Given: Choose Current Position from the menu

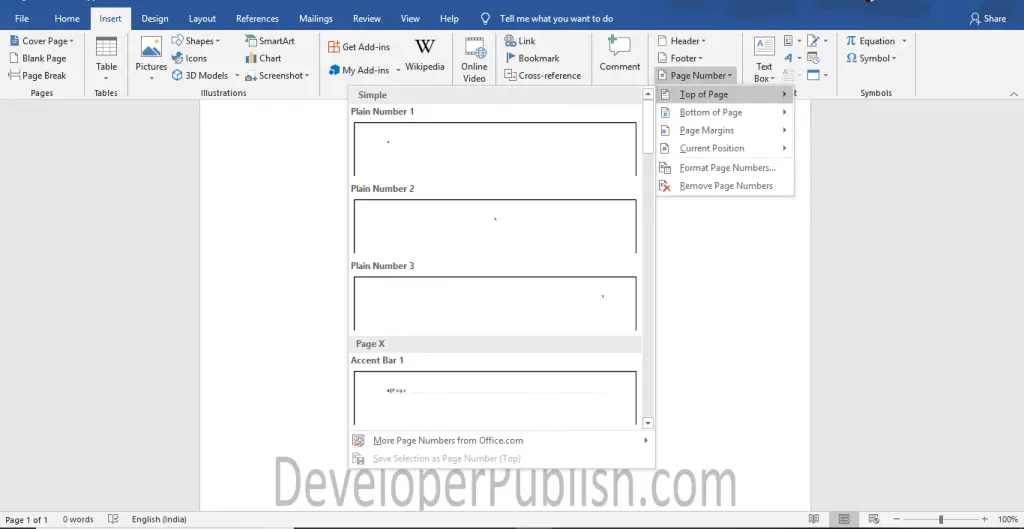Looking at the screenshot, I should click(x=724, y=148).
